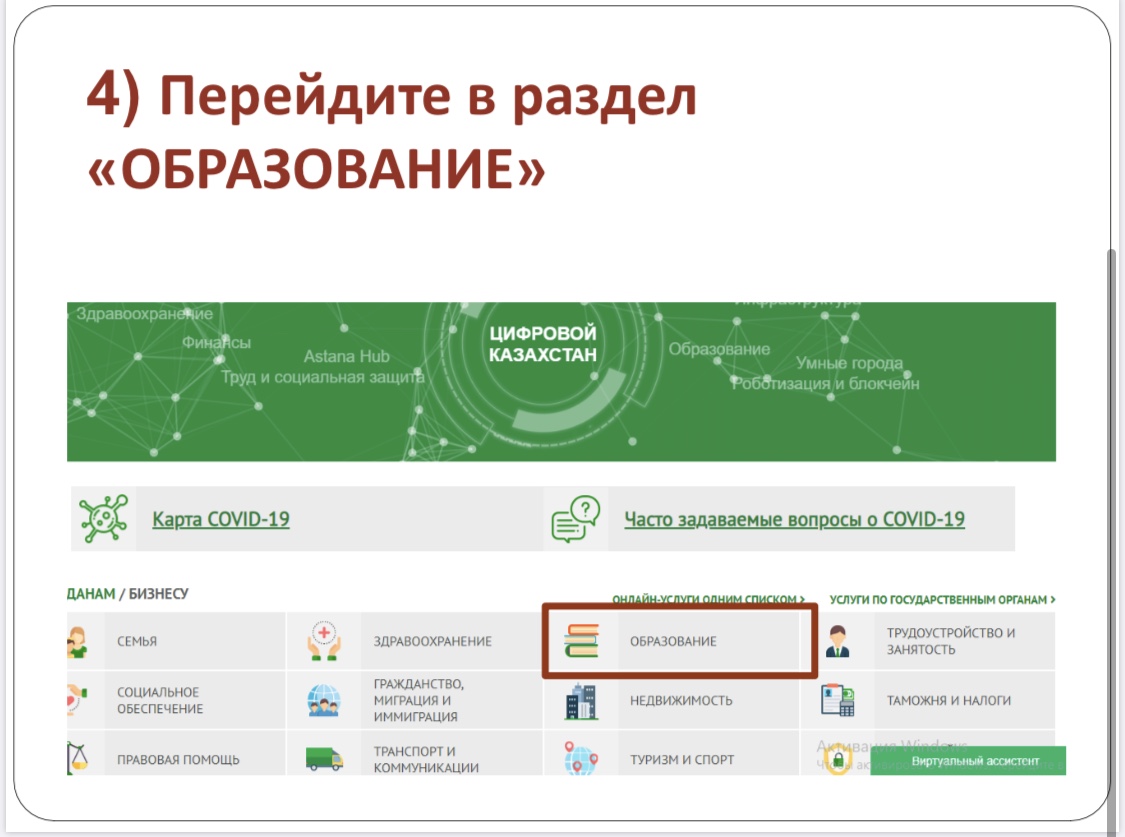Expand «Онлайн-услуги одним списком» list
Viewport: 1125px width, 837px height.
click(x=708, y=600)
